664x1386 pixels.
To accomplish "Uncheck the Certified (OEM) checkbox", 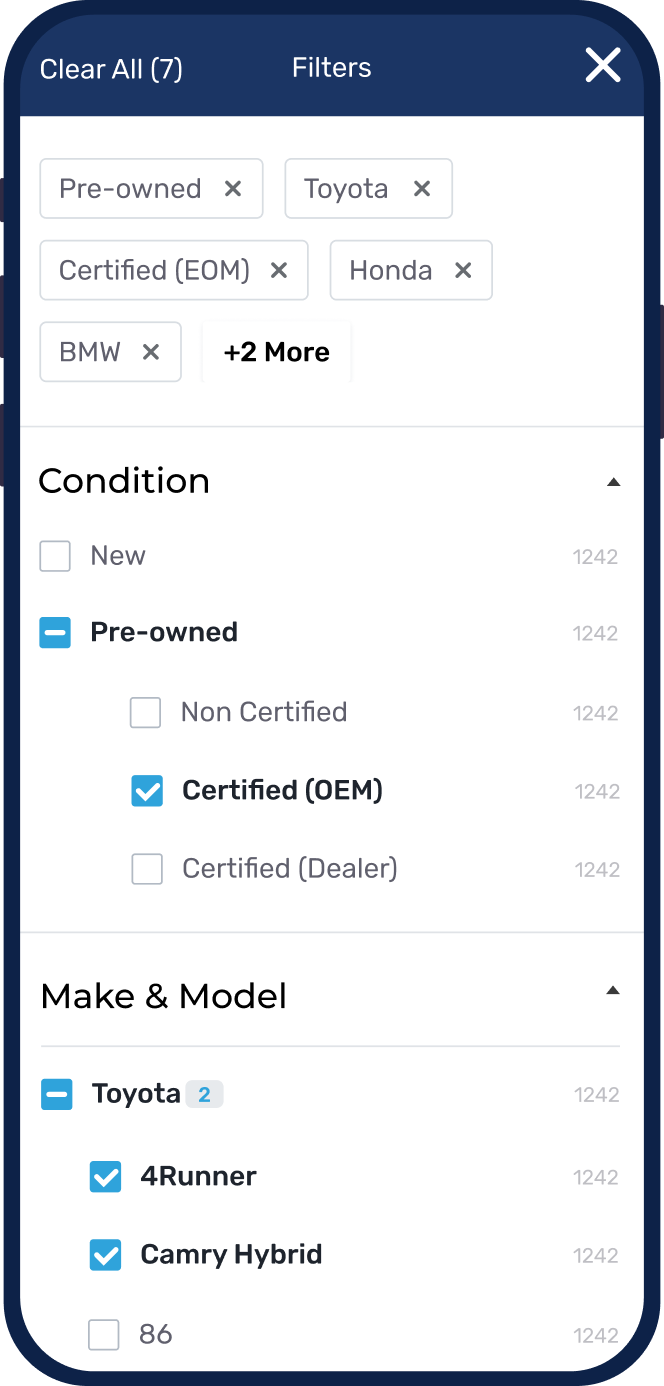I will tap(147, 791).
